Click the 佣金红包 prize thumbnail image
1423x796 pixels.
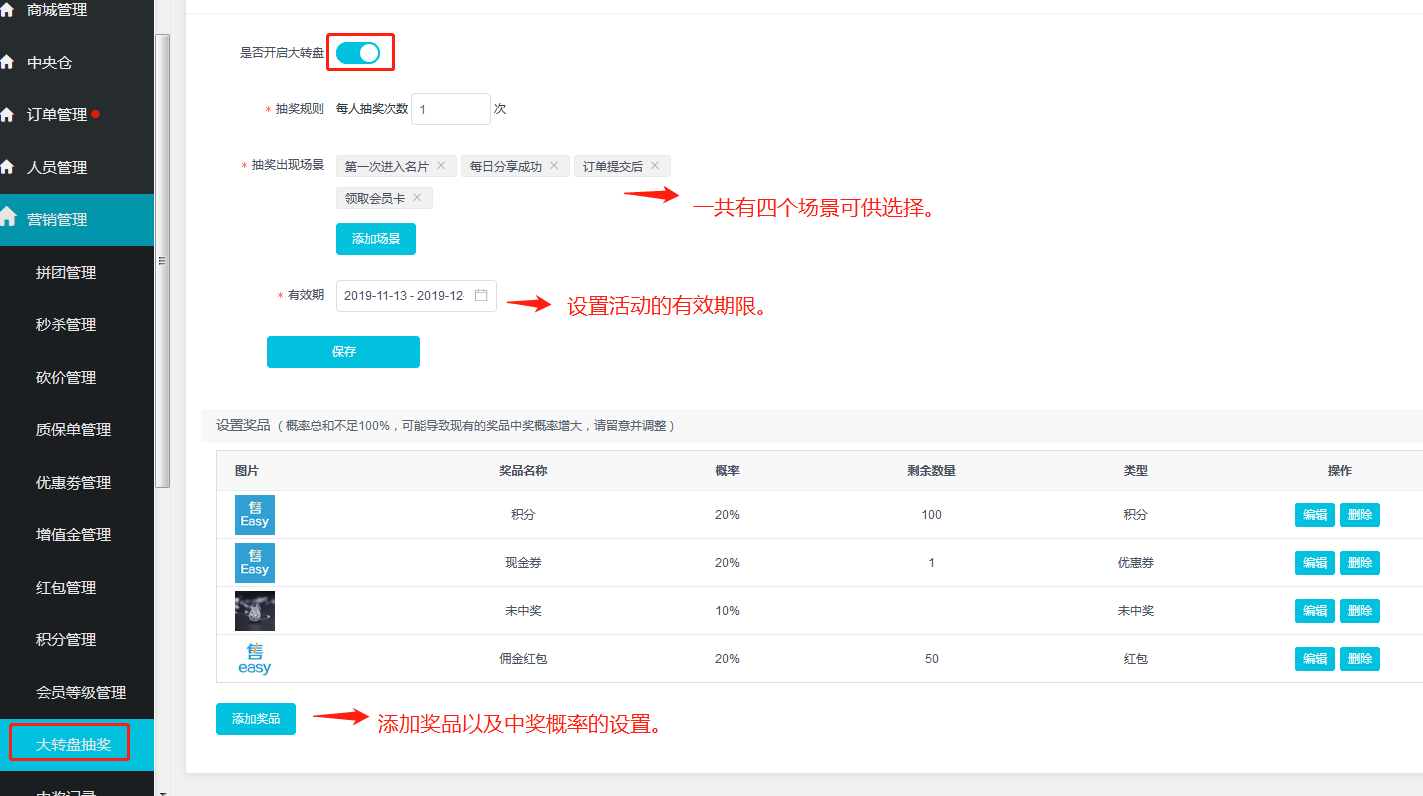pos(255,659)
